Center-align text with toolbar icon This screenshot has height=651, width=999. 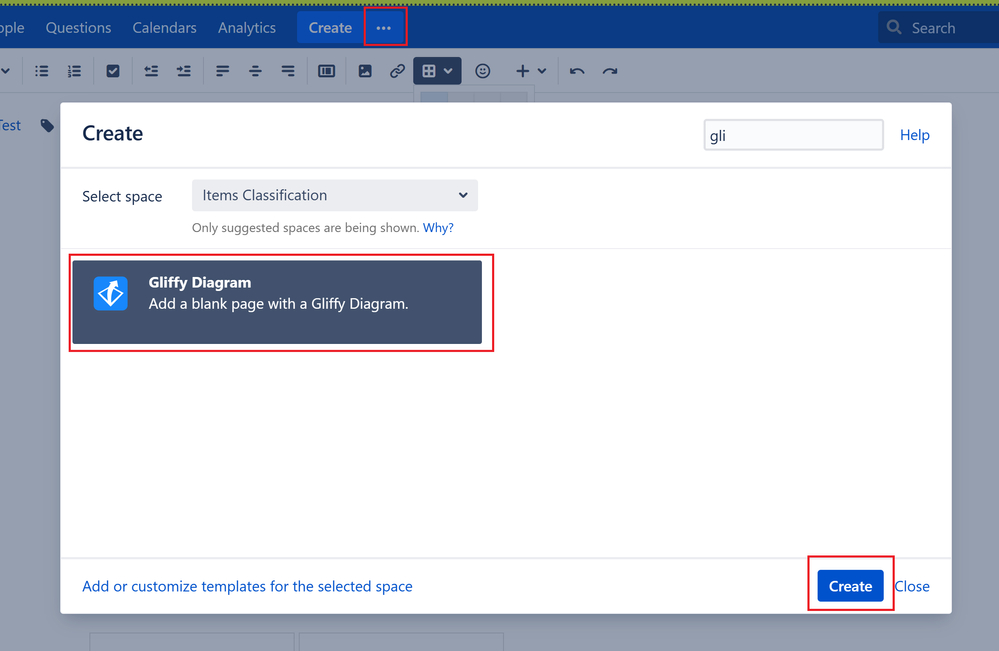pos(255,71)
